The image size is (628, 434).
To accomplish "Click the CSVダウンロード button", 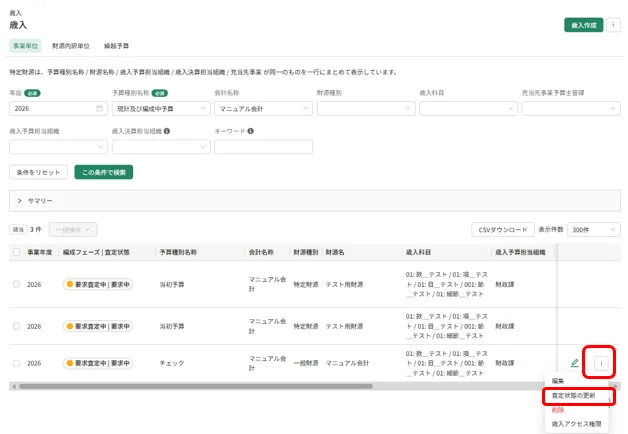I will [x=503, y=230].
